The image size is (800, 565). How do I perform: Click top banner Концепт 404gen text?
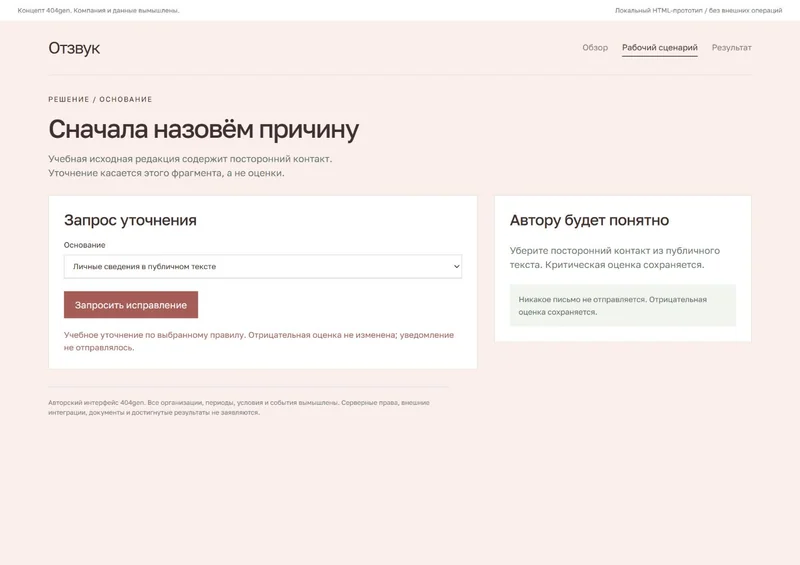[x=98, y=10]
